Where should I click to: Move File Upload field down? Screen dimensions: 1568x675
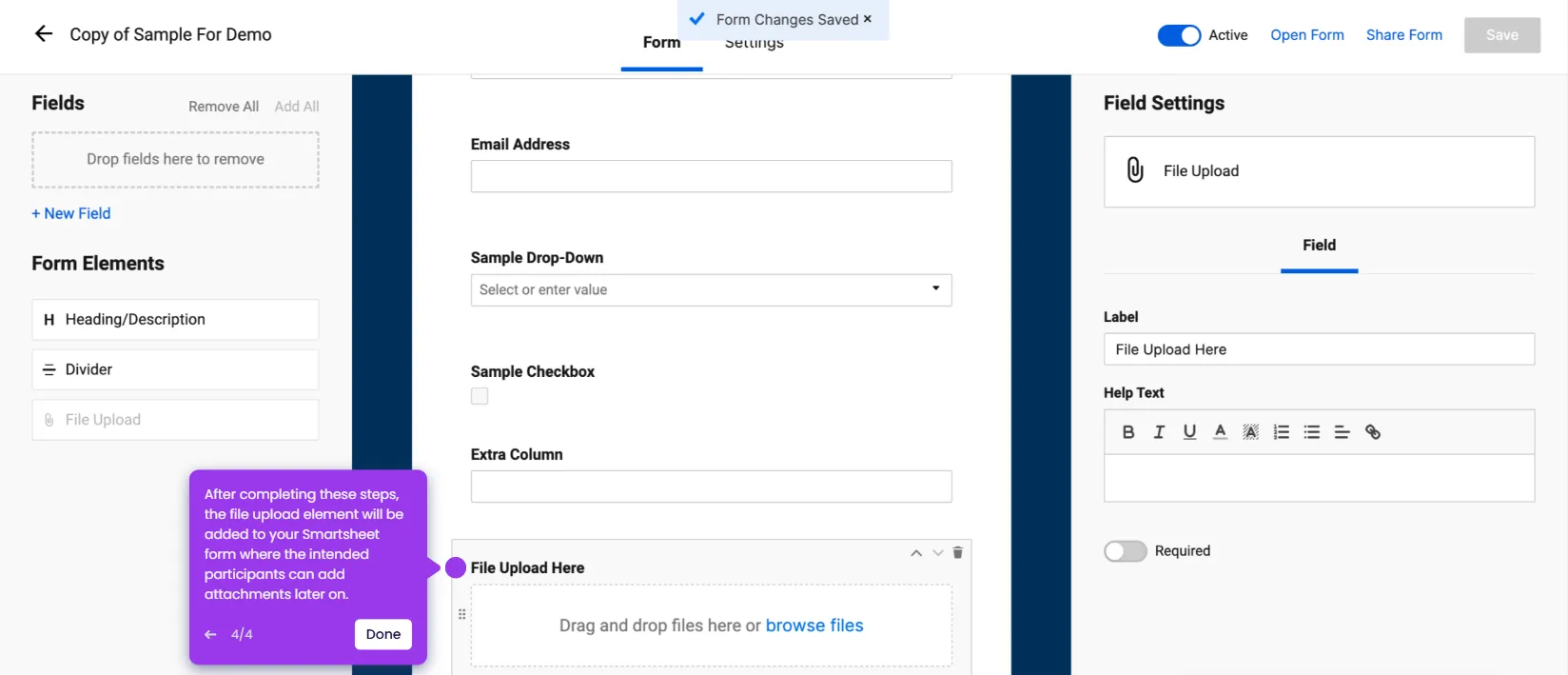[938, 553]
